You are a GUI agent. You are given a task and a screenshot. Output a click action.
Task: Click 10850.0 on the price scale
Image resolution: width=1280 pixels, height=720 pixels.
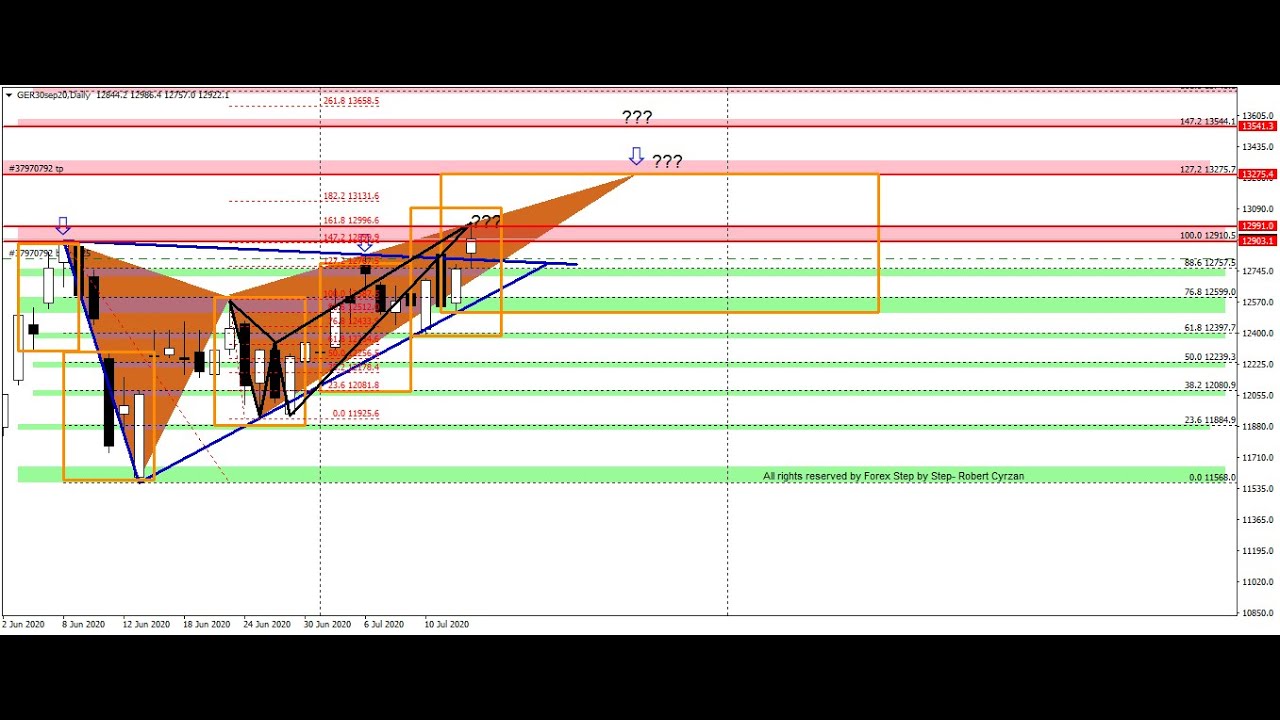click(1258, 612)
